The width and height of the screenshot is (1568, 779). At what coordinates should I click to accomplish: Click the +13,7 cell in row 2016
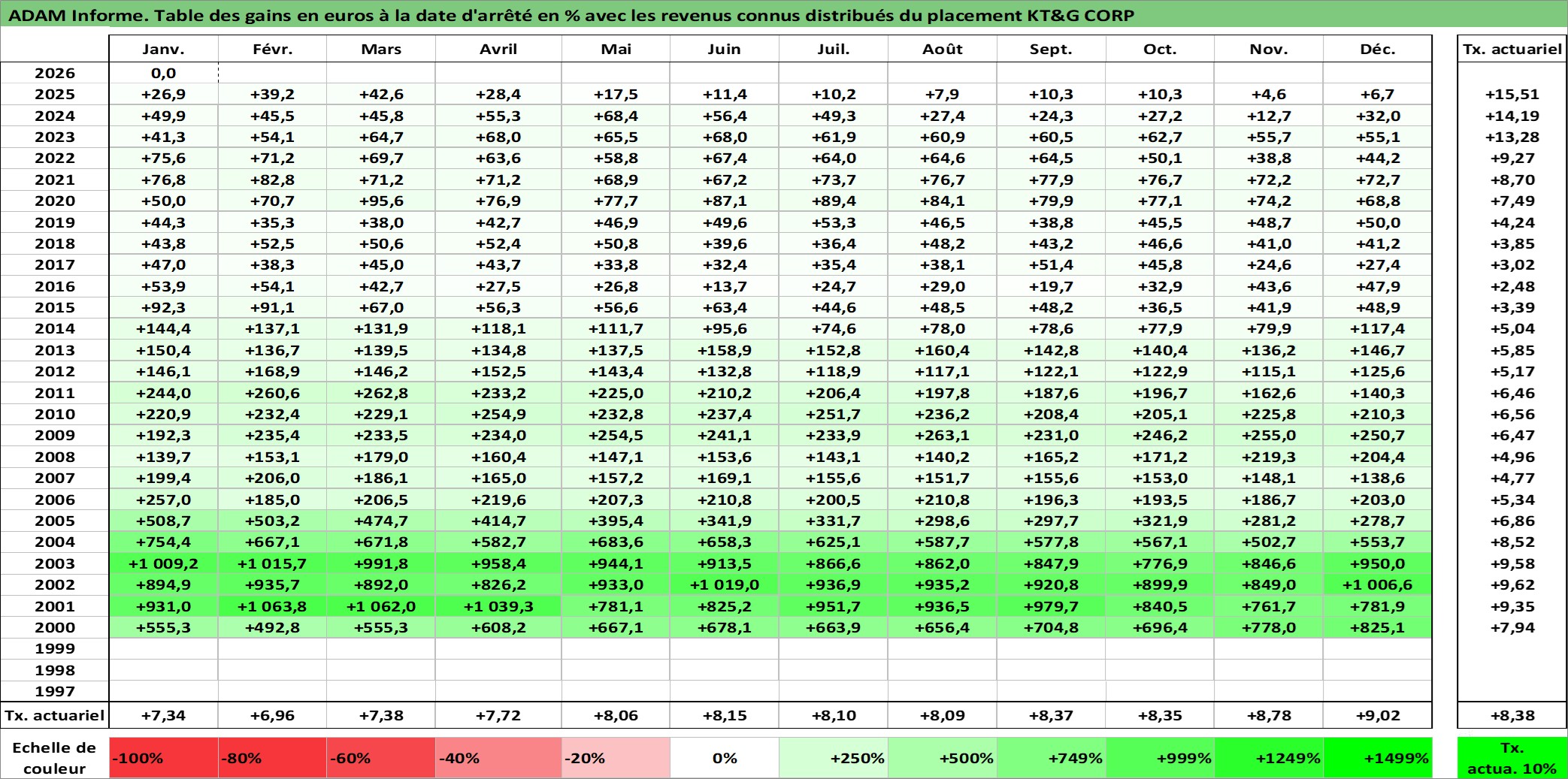tap(725, 286)
